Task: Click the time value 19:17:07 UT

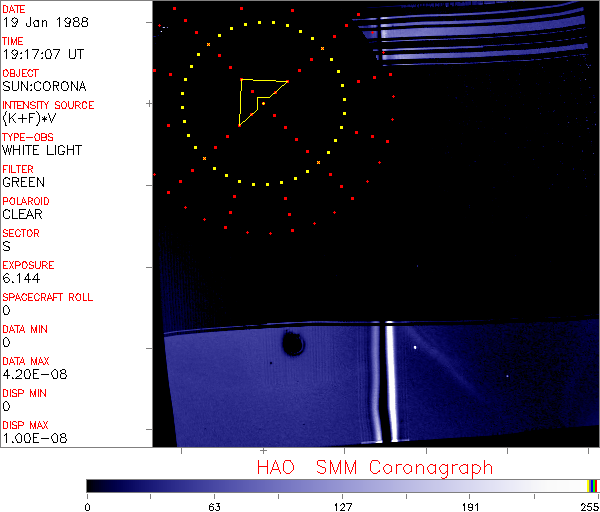Action: (x=42, y=54)
